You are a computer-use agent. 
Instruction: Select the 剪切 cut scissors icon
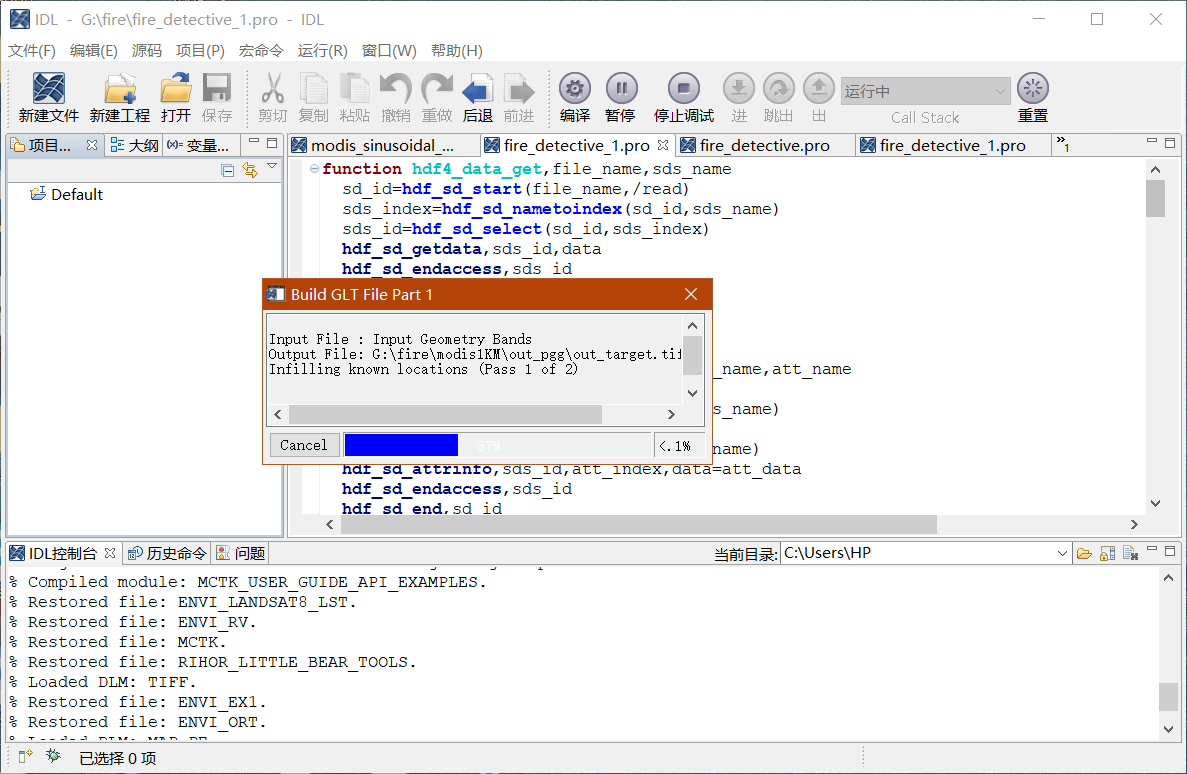pos(273,98)
